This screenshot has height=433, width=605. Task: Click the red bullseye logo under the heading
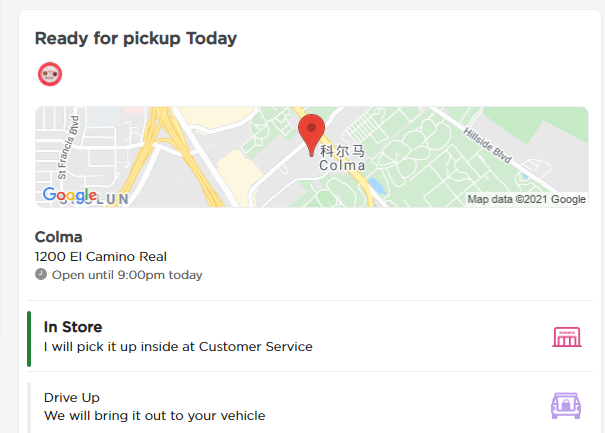pos(50,74)
